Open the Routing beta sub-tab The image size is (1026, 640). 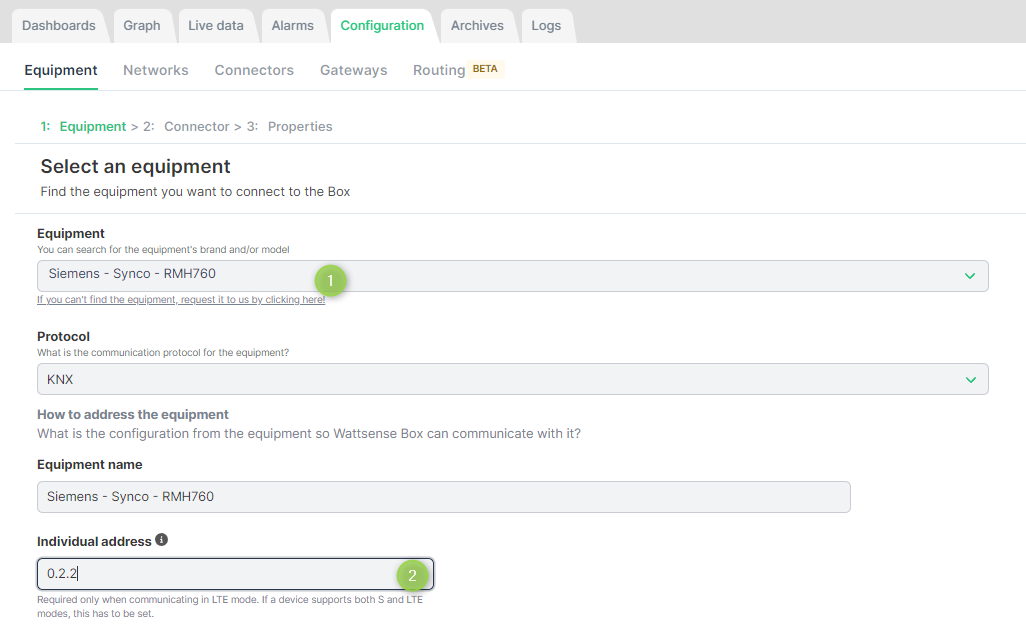coord(458,70)
